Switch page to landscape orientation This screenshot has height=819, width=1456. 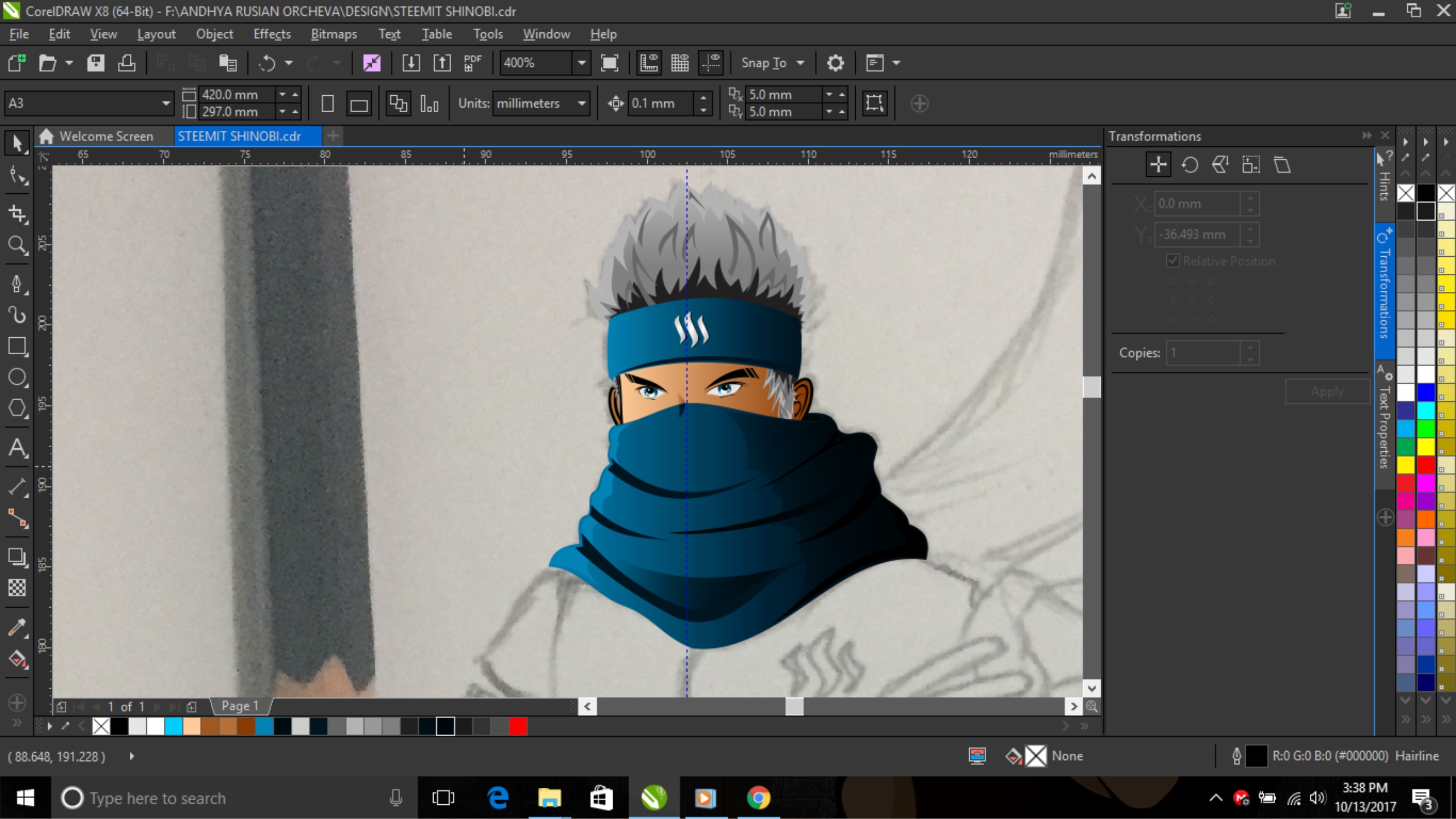[x=359, y=104]
